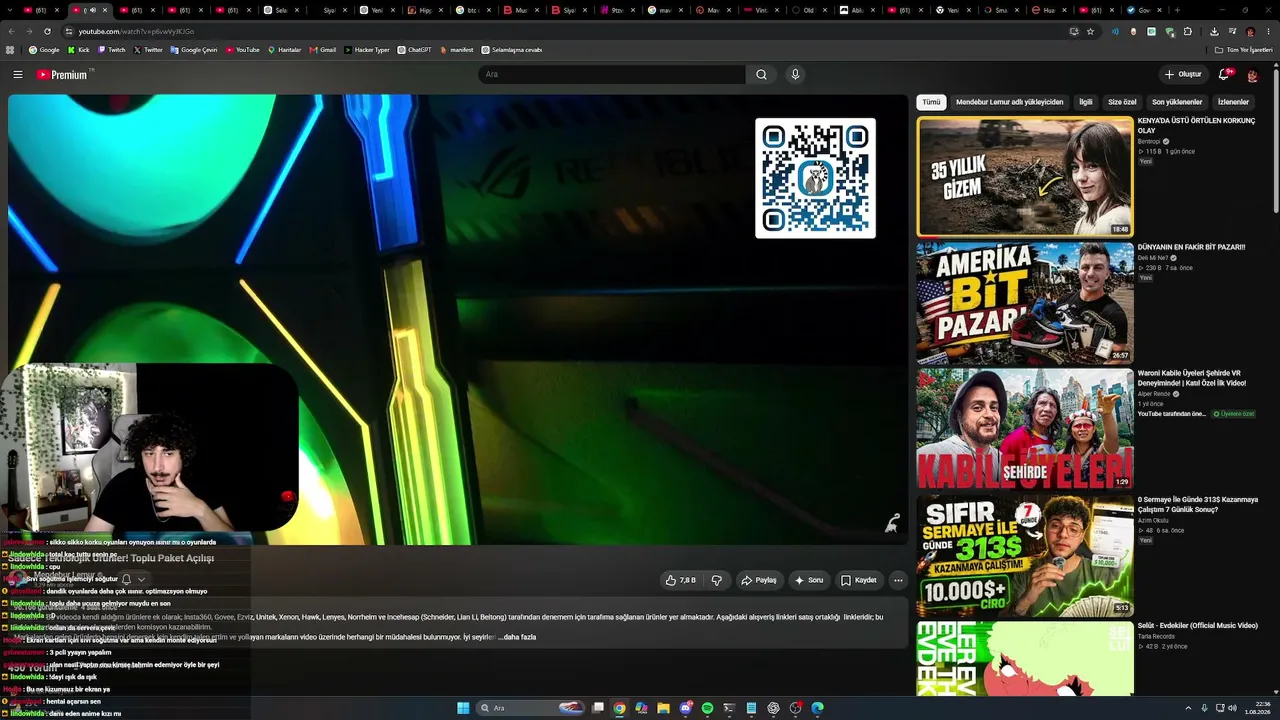Go to YouTube Premium home logo
The width and height of the screenshot is (1280, 720).
[64, 74]
